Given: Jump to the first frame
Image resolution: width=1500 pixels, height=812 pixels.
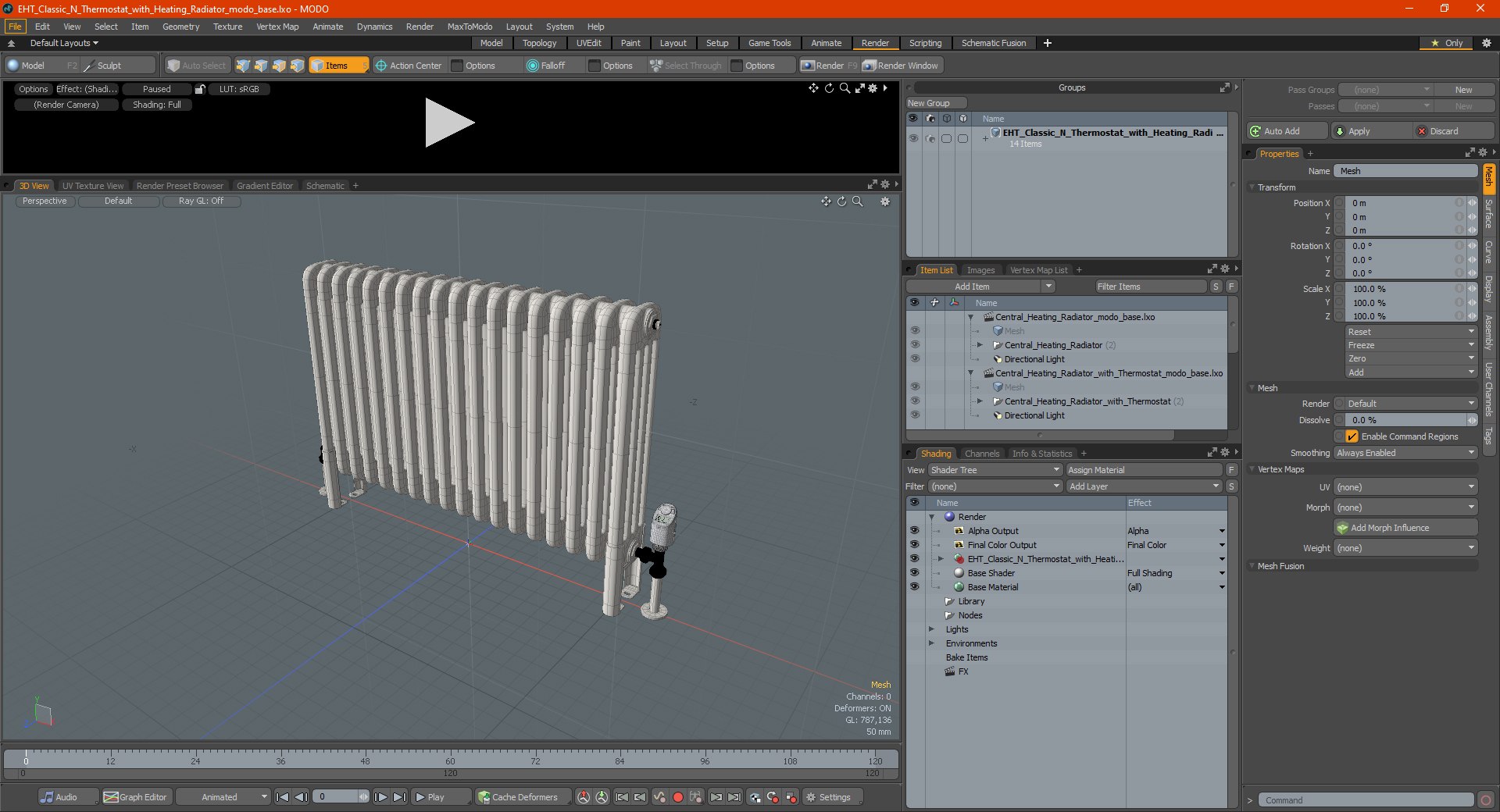Looking at the screenshot, I should (x=283, y=797).
